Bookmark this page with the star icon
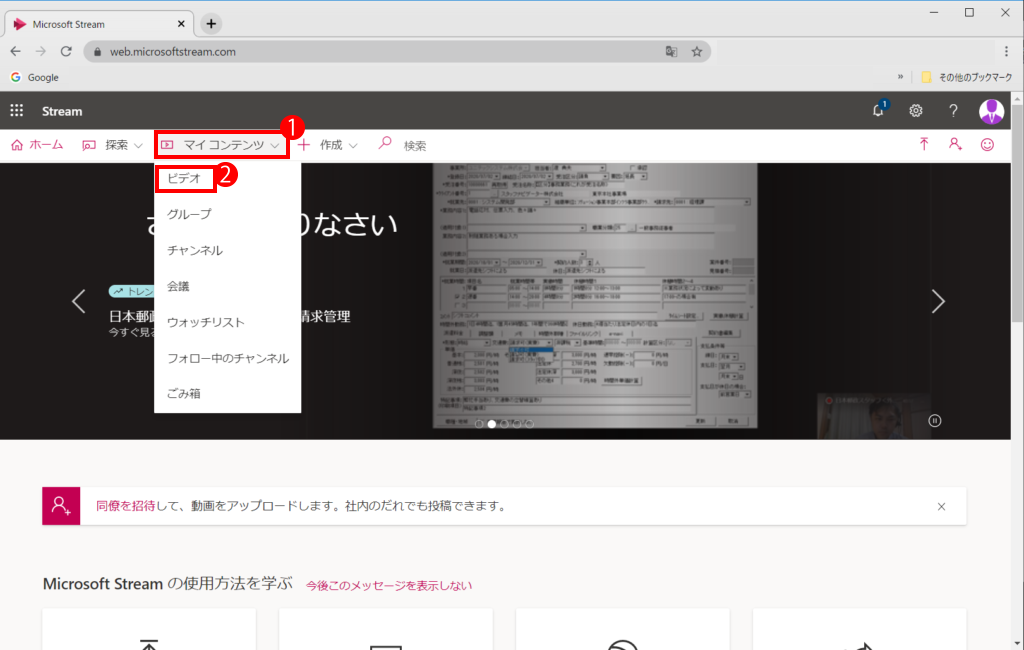 697,52
